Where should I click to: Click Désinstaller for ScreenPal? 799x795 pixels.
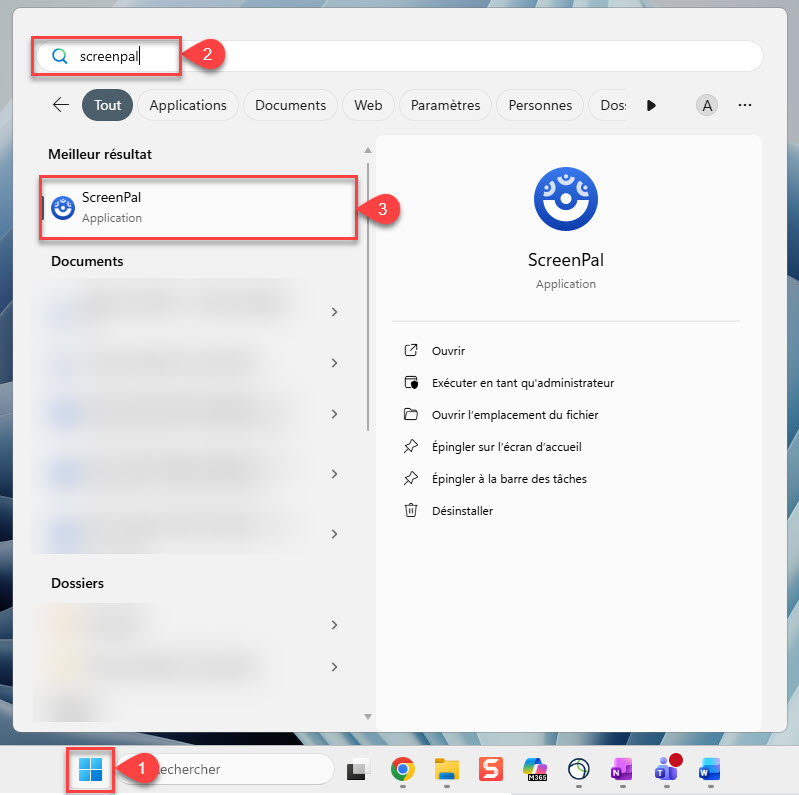pos(462,511)
